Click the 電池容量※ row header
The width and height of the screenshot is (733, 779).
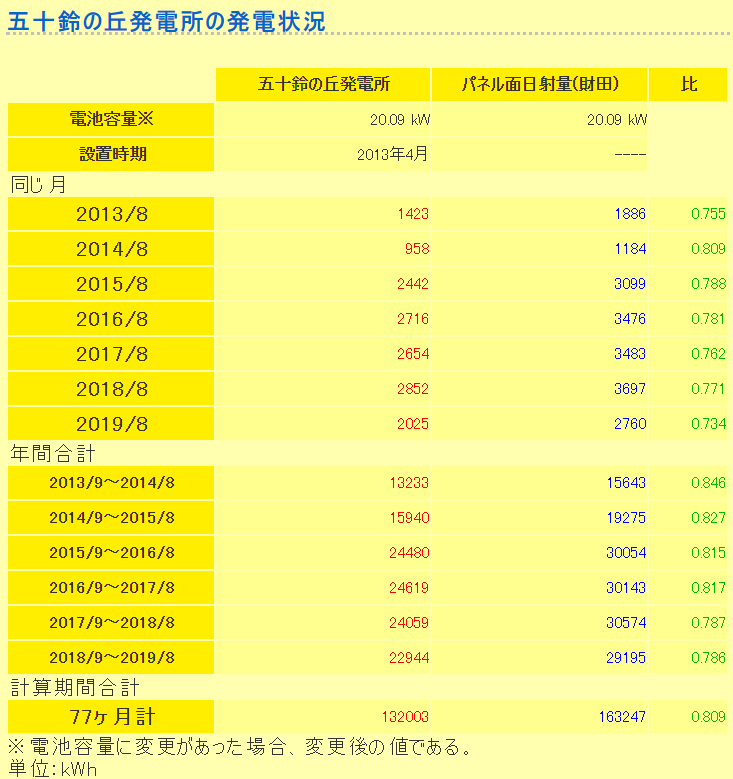tap(111, 119)
